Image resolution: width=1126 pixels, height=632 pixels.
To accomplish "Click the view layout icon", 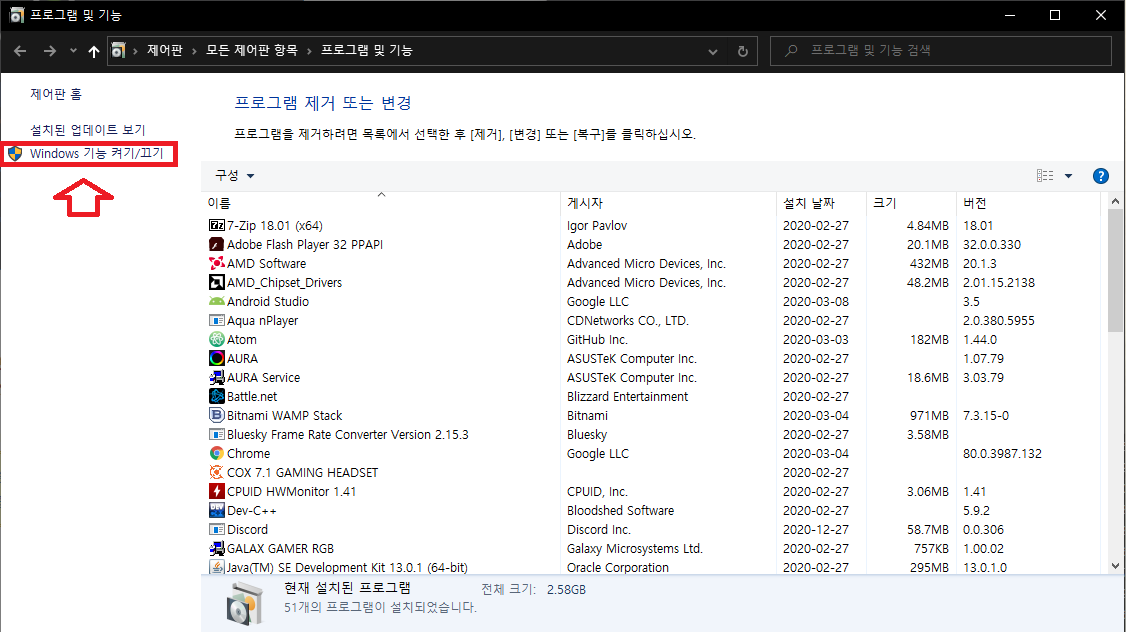I will coord(1045,176).
